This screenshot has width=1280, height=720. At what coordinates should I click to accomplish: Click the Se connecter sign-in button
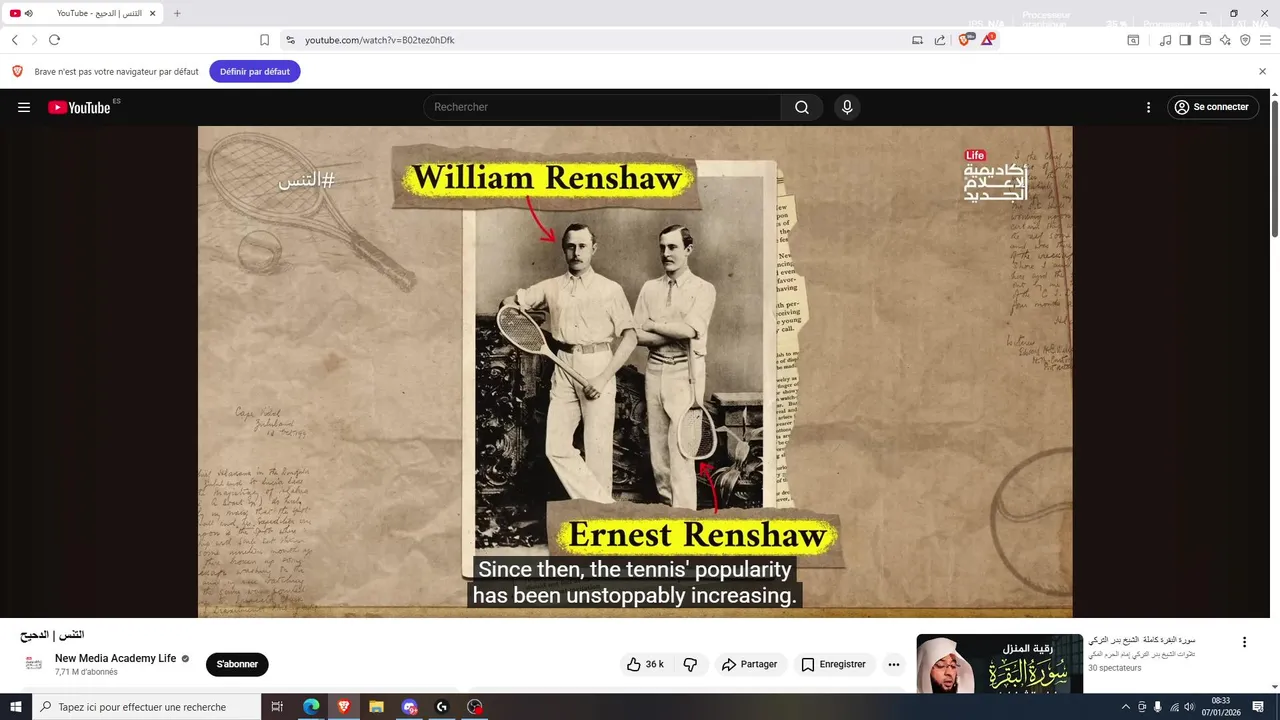tap(1212, 107)
